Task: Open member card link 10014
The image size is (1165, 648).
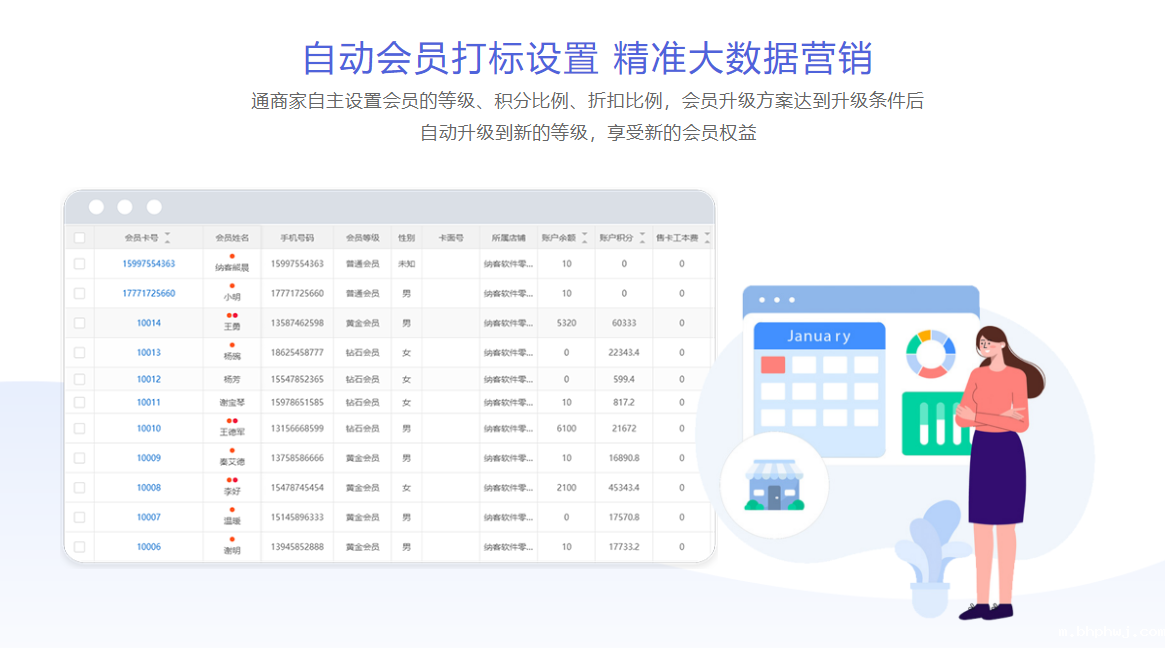Action: pyautogui.click(x=149, y=323)
